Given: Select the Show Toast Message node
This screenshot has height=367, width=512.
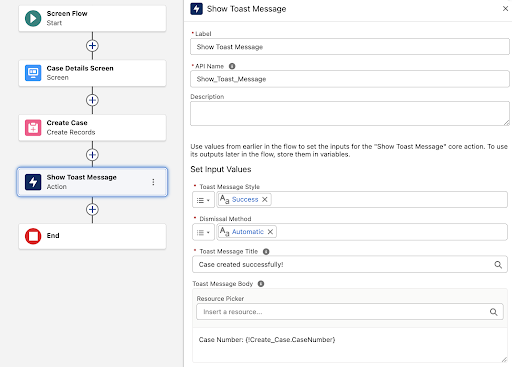Looking at the screenshot, I should point(92,182).
